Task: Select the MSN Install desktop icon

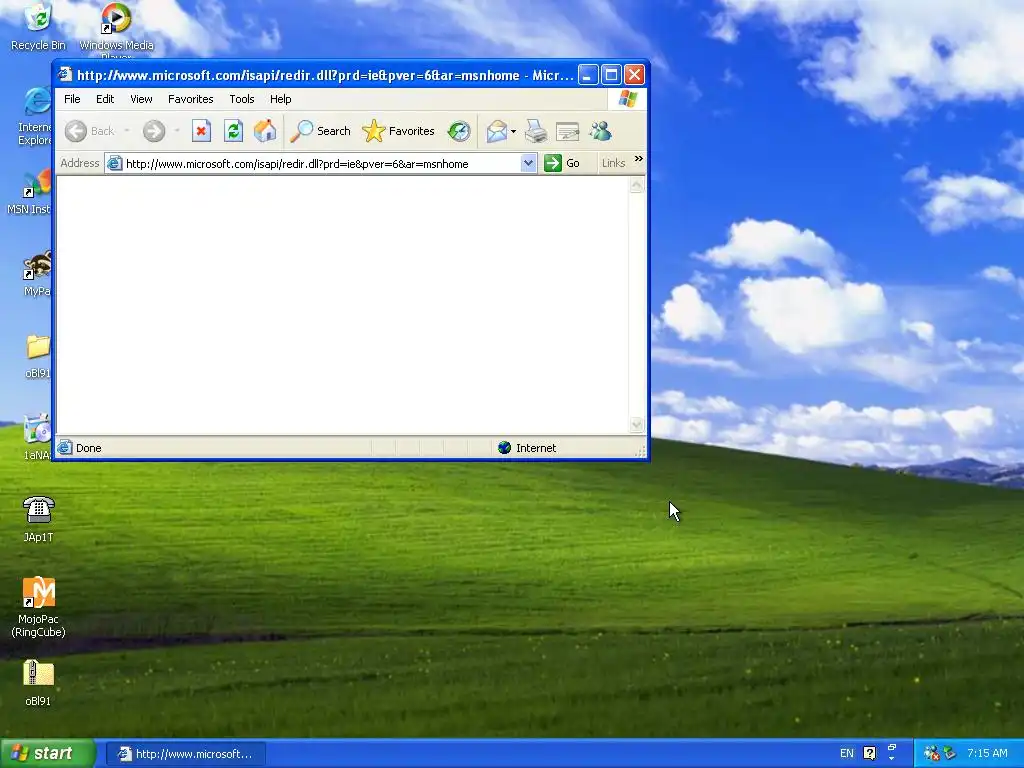Action: click(x=29, y=193)
